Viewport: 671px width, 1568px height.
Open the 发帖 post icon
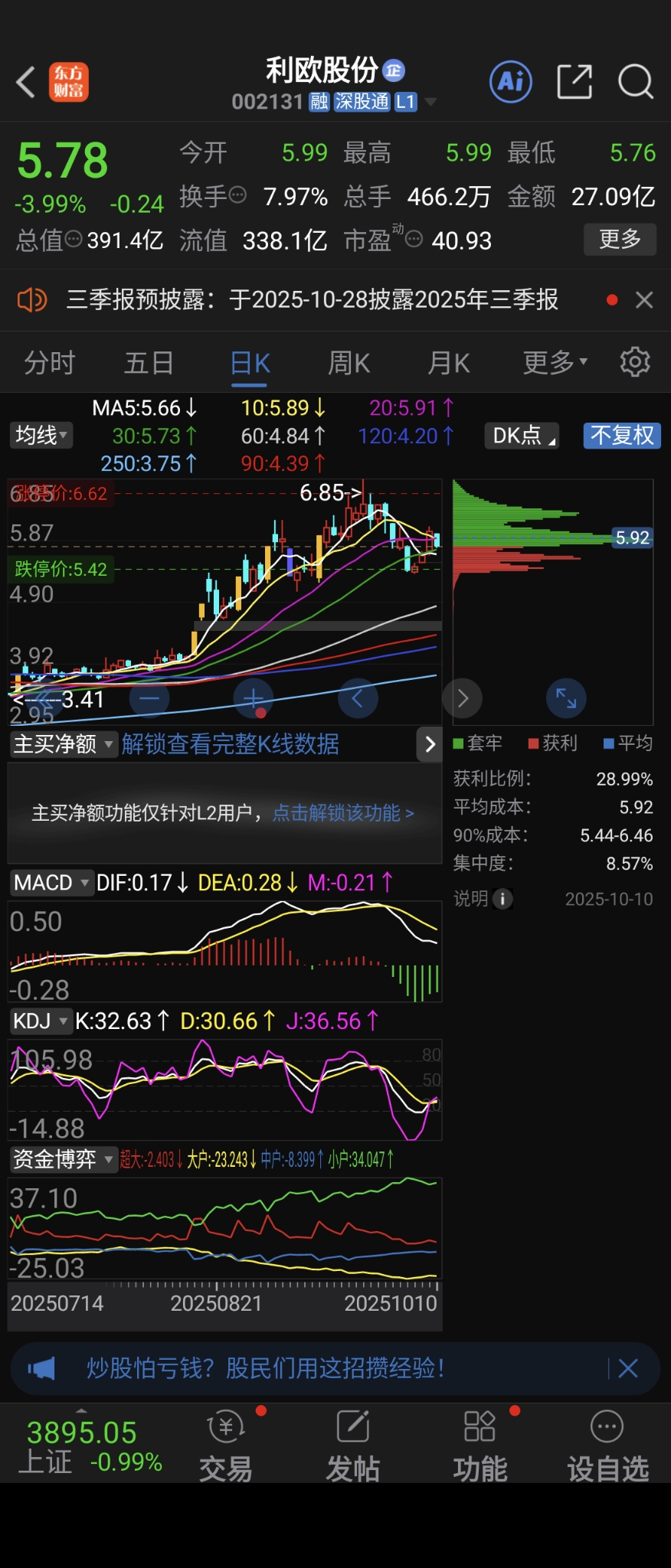(x=353, y=1445)
